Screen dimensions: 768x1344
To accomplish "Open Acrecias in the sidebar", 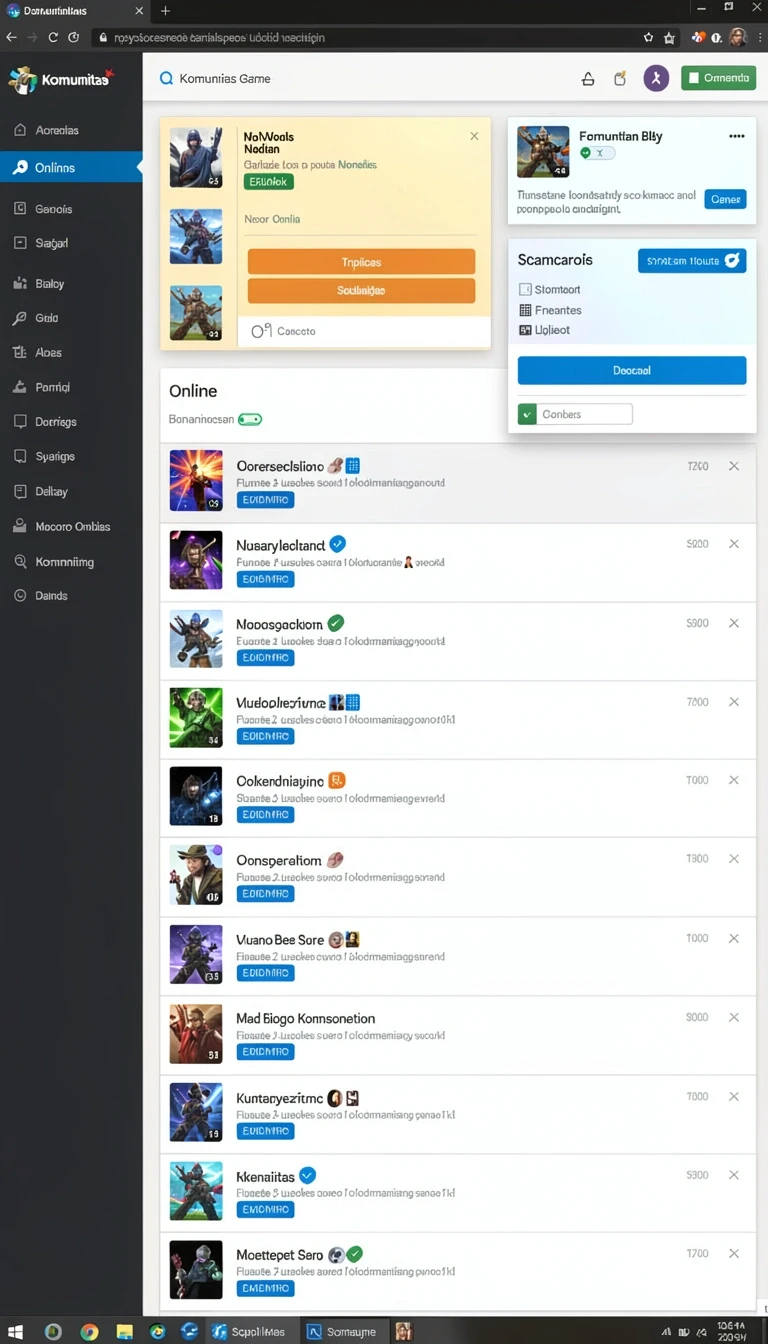I will click(x=56, y=130).
